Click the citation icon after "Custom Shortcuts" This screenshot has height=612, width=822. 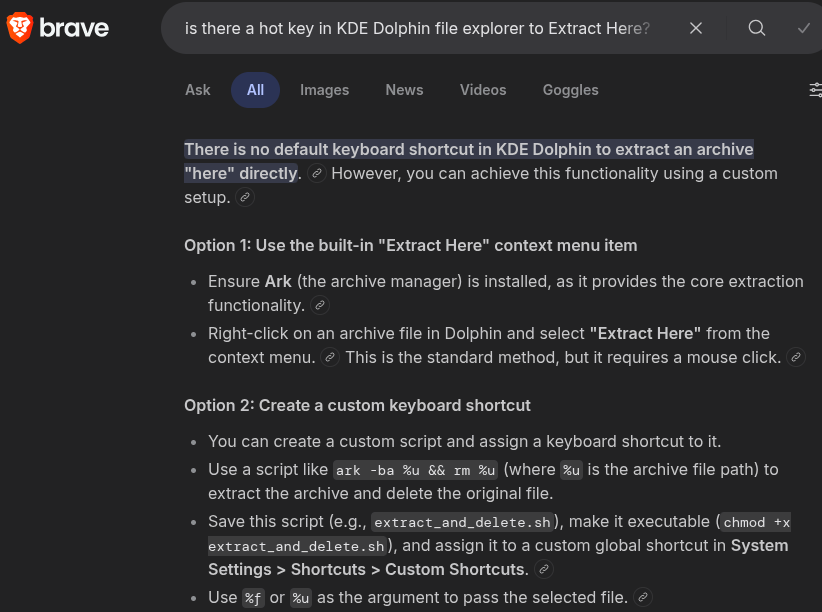pyautogui.click(x=543, y=569)
